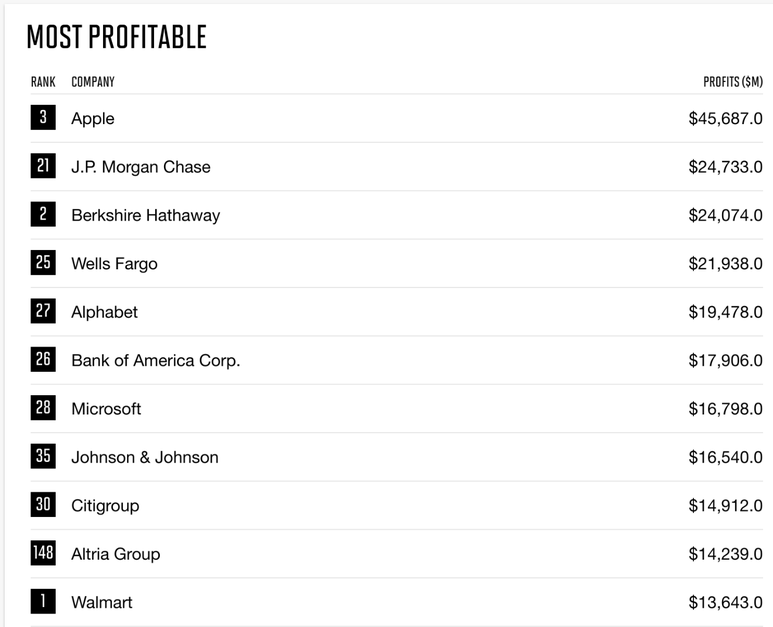Screen dimensions: 773x627
Task: Open the Citigroup company link
Action: (105, 505)
